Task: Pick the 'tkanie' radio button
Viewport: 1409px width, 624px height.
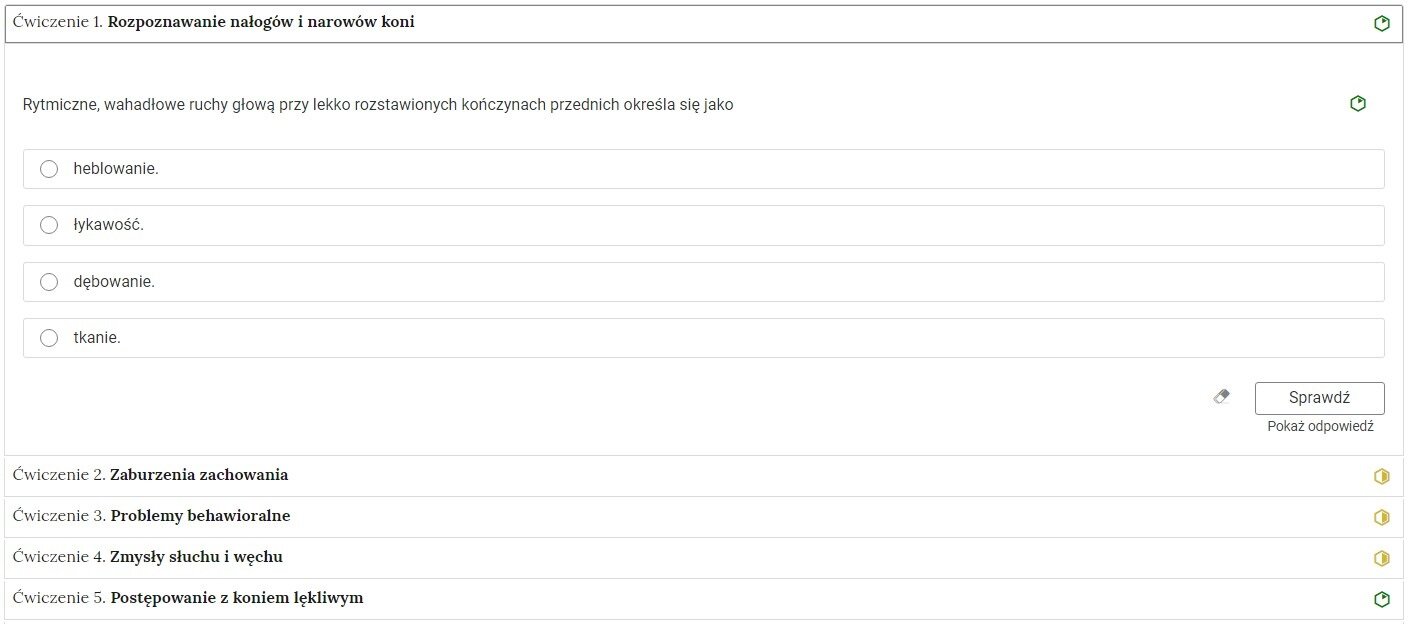Action: 49,338
